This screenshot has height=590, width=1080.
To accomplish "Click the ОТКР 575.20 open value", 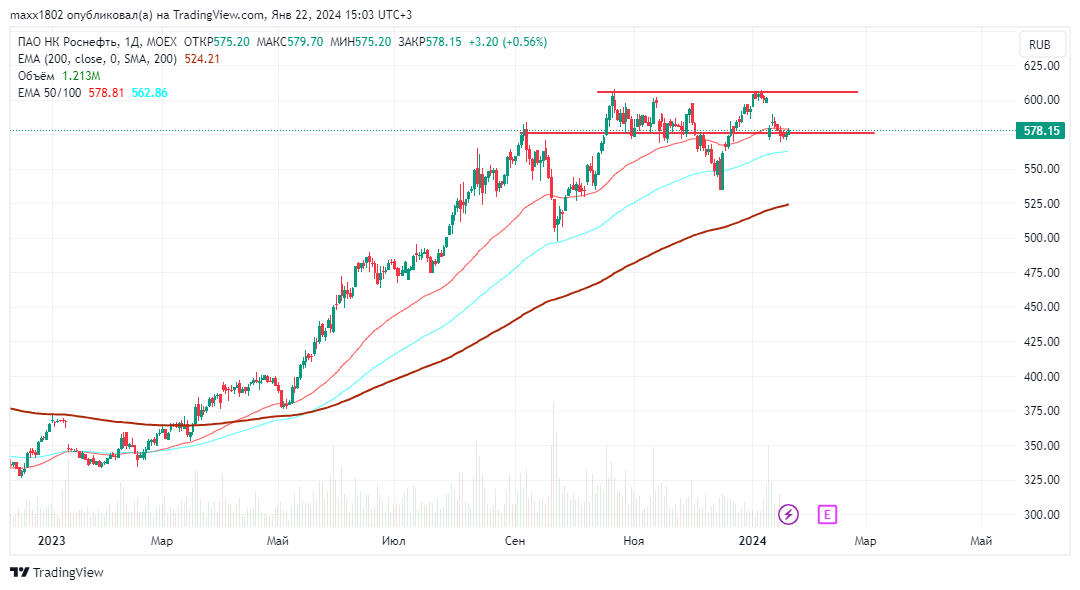I will click(216, 42).
